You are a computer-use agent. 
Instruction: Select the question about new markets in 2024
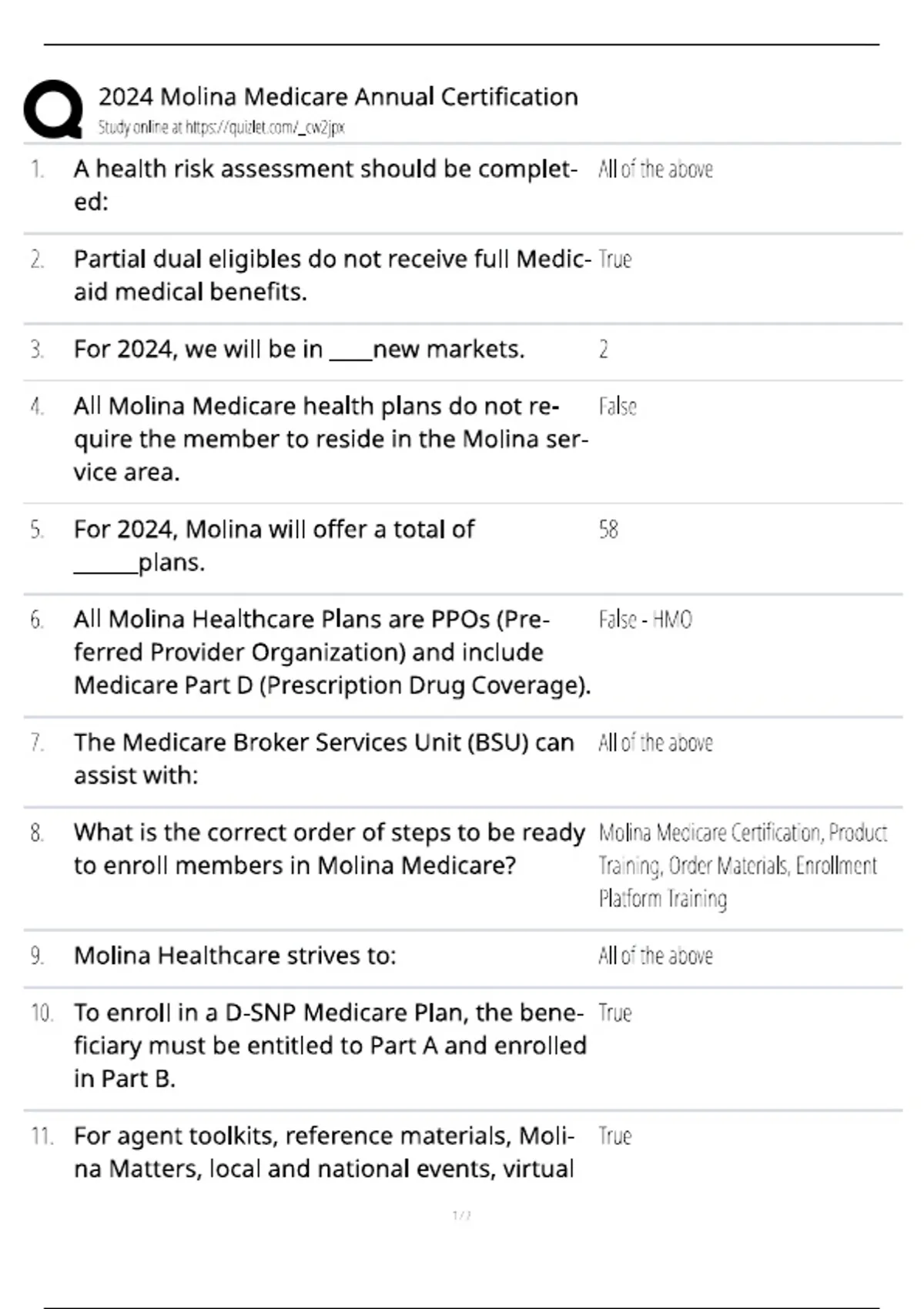point(300,350)
